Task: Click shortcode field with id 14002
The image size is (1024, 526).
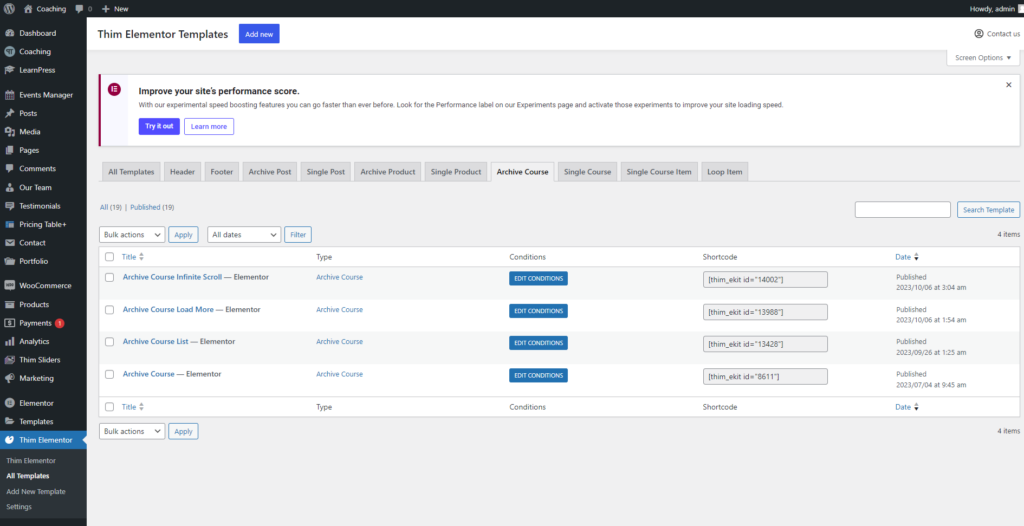Action: [765, 279]
